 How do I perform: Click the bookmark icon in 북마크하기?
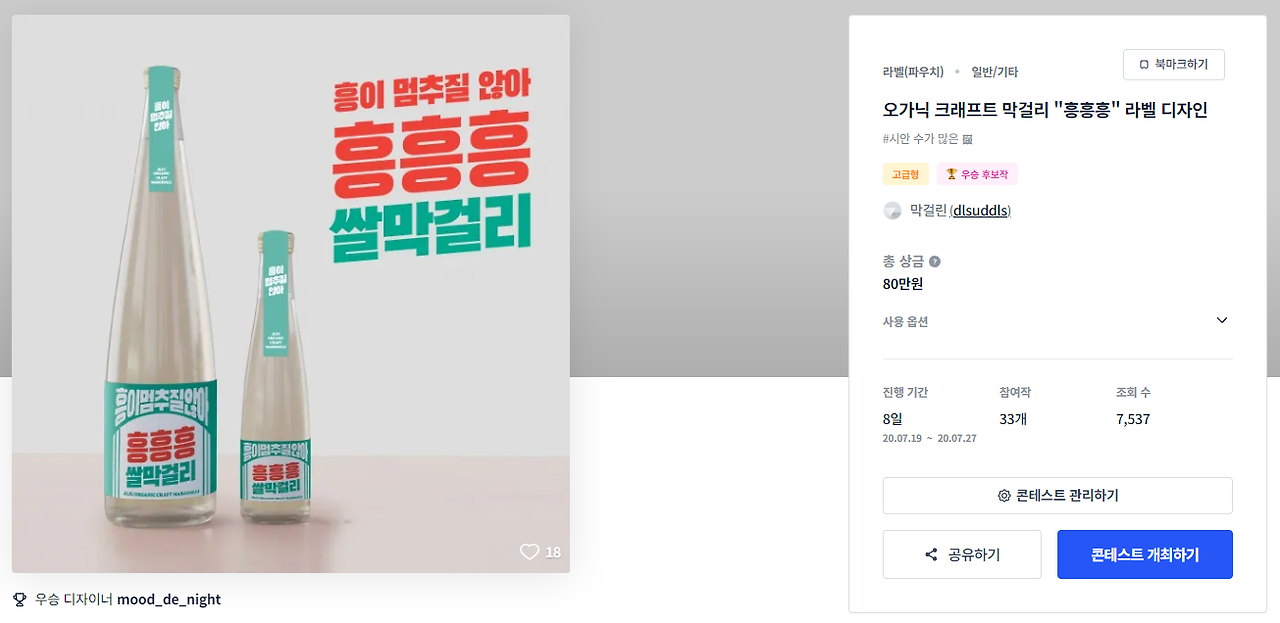(1144, 64)
